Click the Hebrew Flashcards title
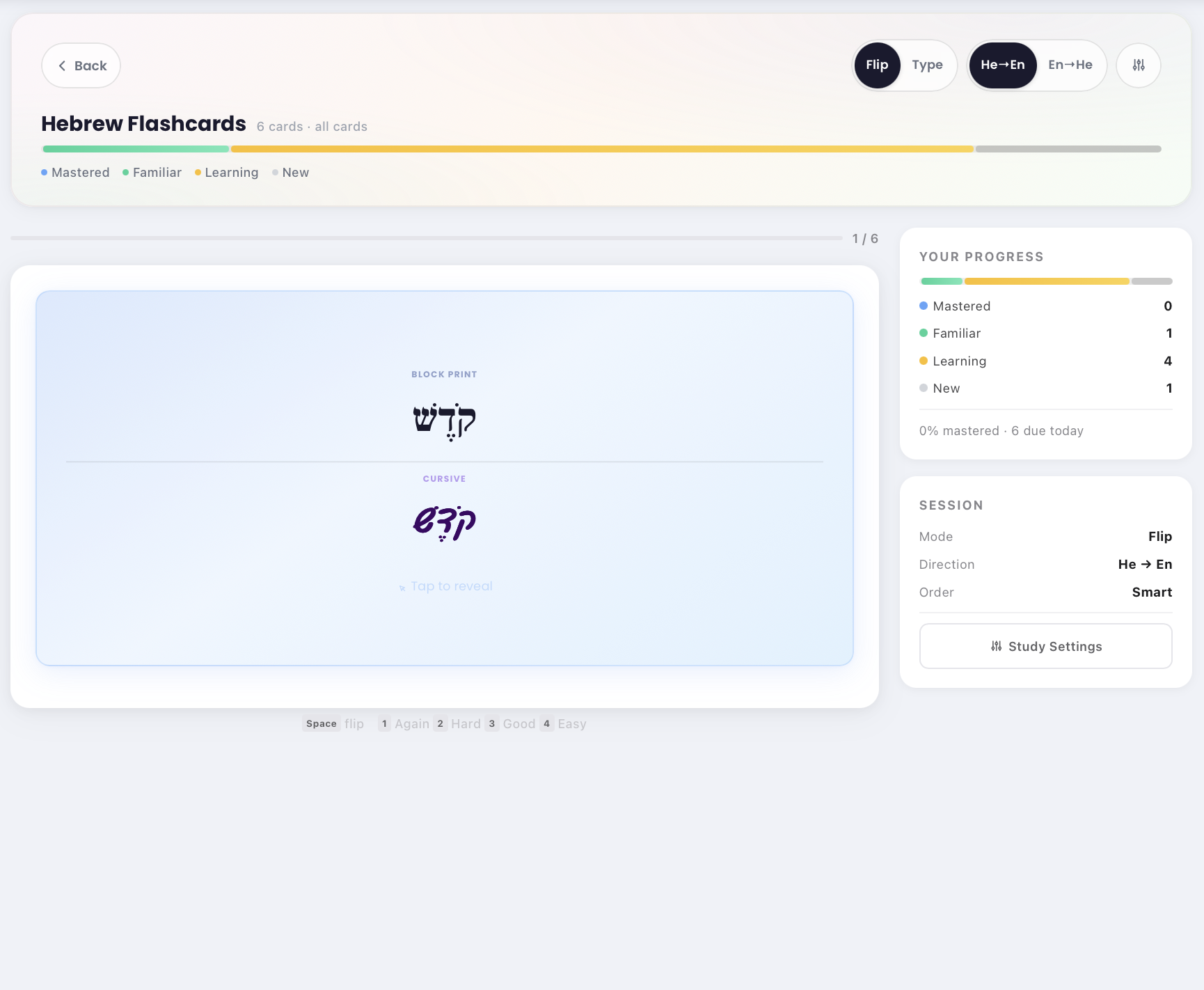Image resolution: width=1204 pixels, height=990 pixels. coord(143,124)
